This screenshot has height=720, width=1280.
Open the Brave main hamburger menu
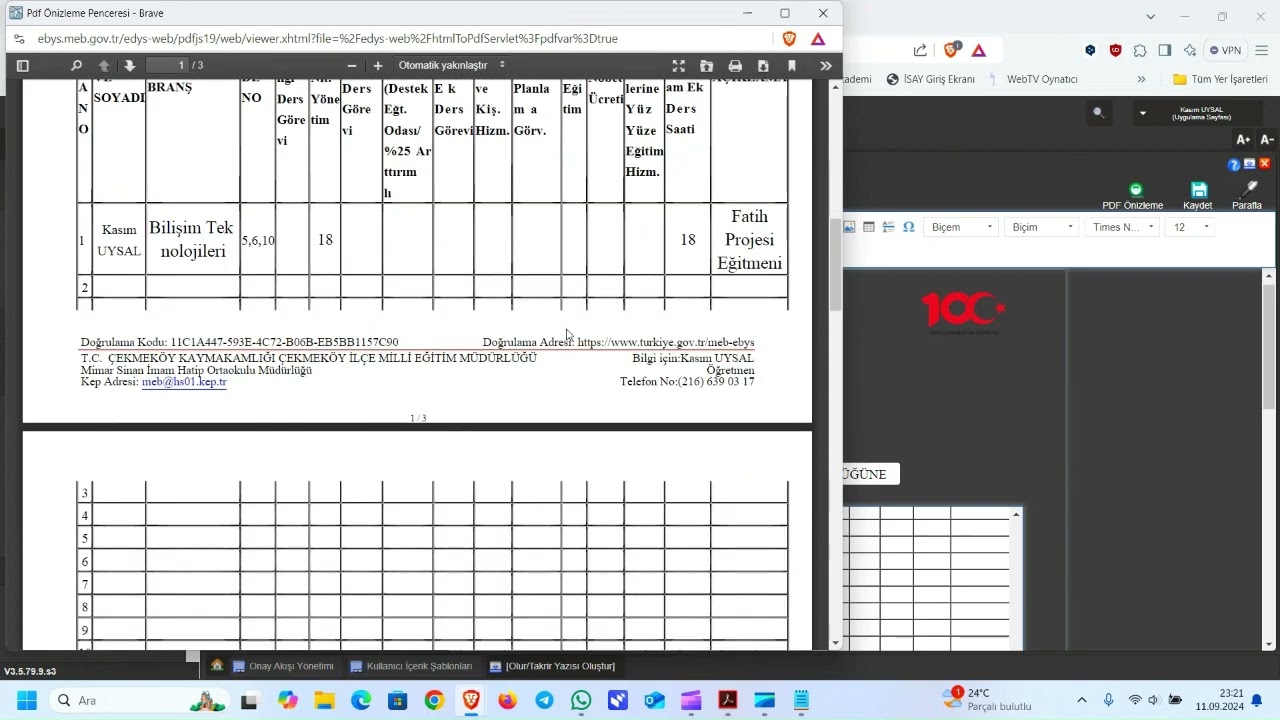click(1261, 50)
